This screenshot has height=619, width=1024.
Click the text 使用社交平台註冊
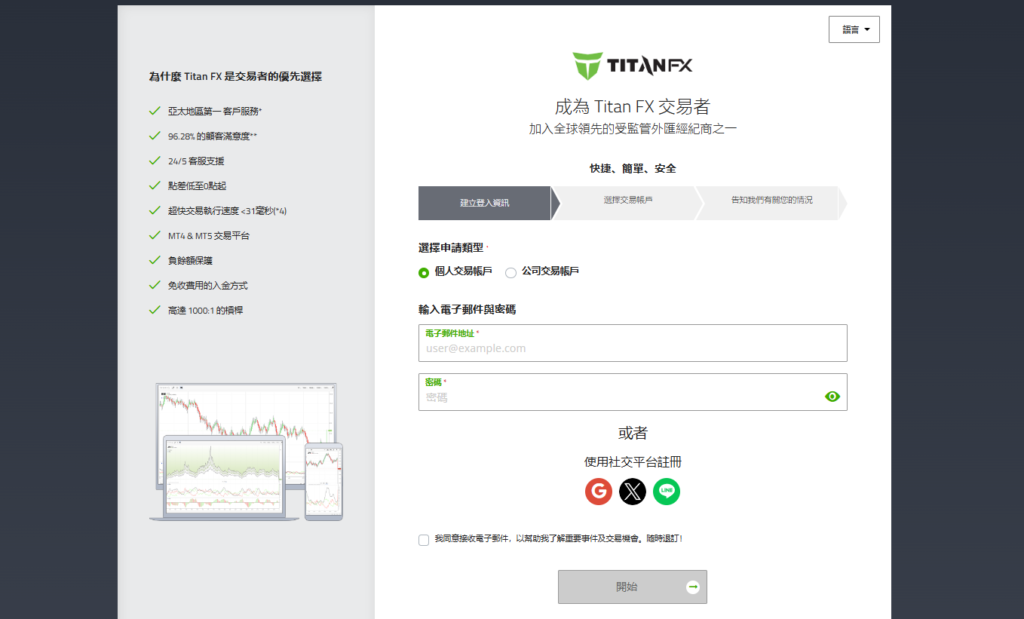632,462
